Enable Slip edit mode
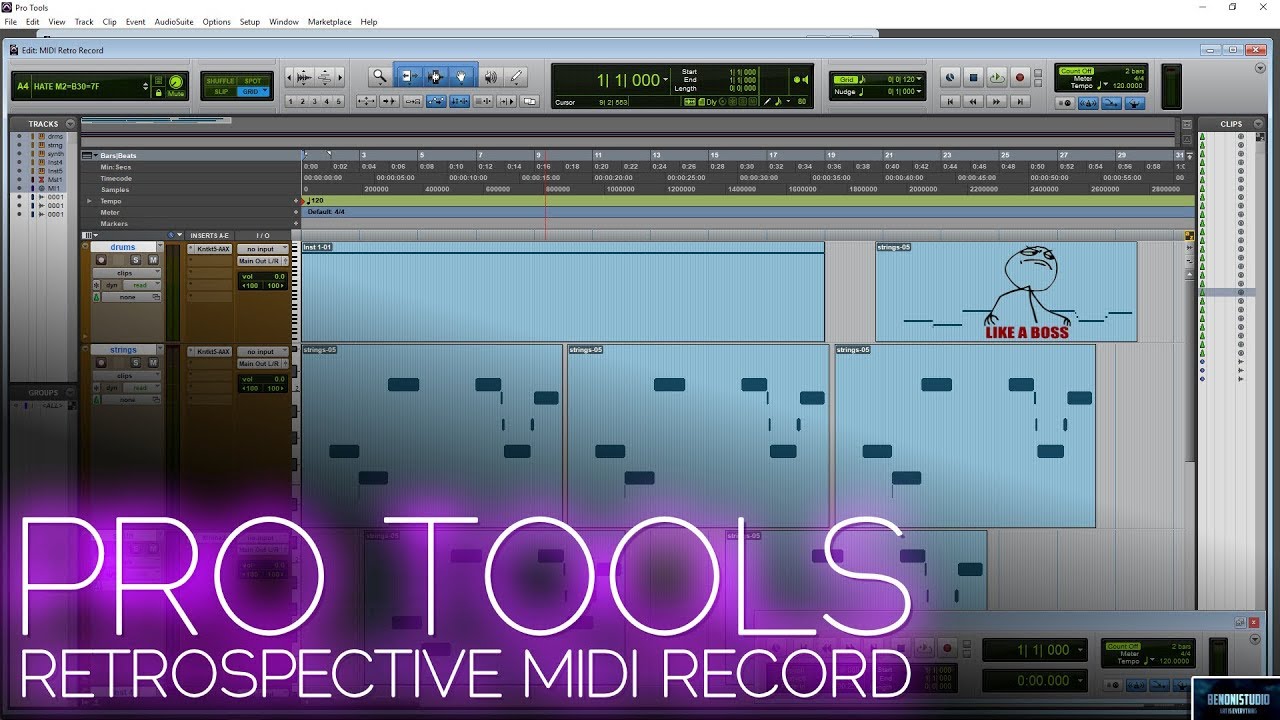The width and height of the screenshot is (1280, 720). point(220,91)
